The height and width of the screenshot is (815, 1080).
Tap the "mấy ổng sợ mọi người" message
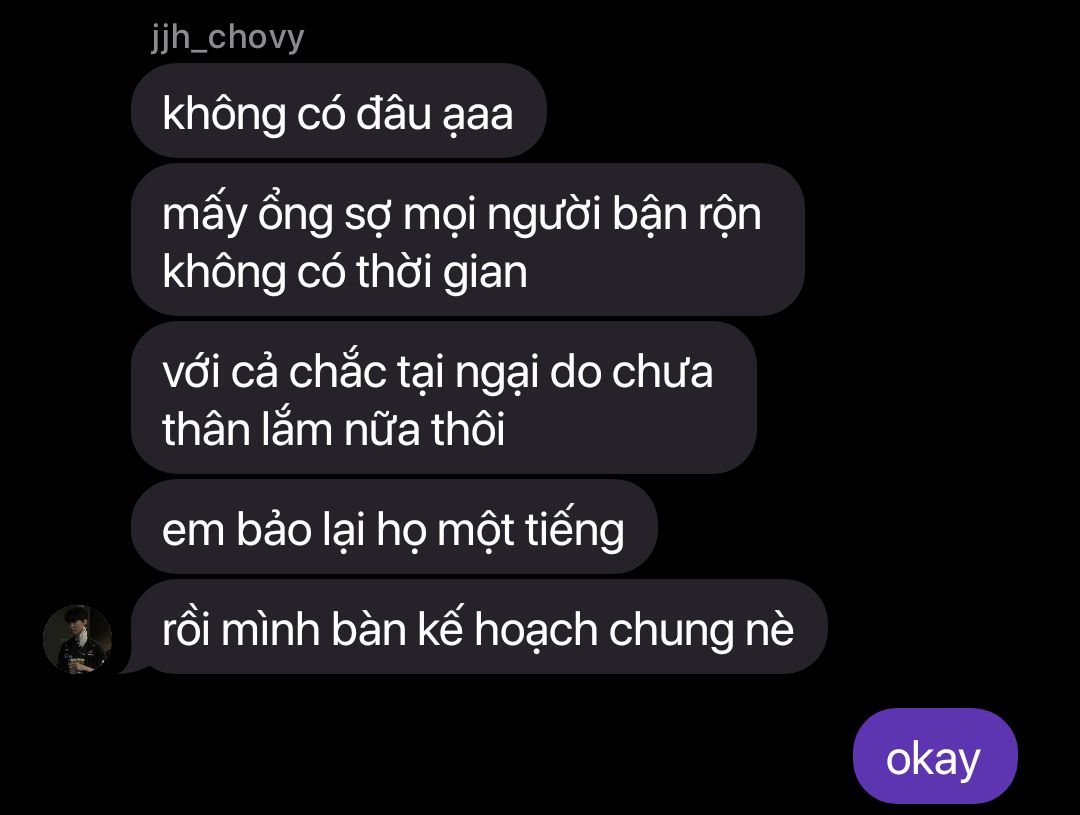pyautogui.click(x=468, y=240)
